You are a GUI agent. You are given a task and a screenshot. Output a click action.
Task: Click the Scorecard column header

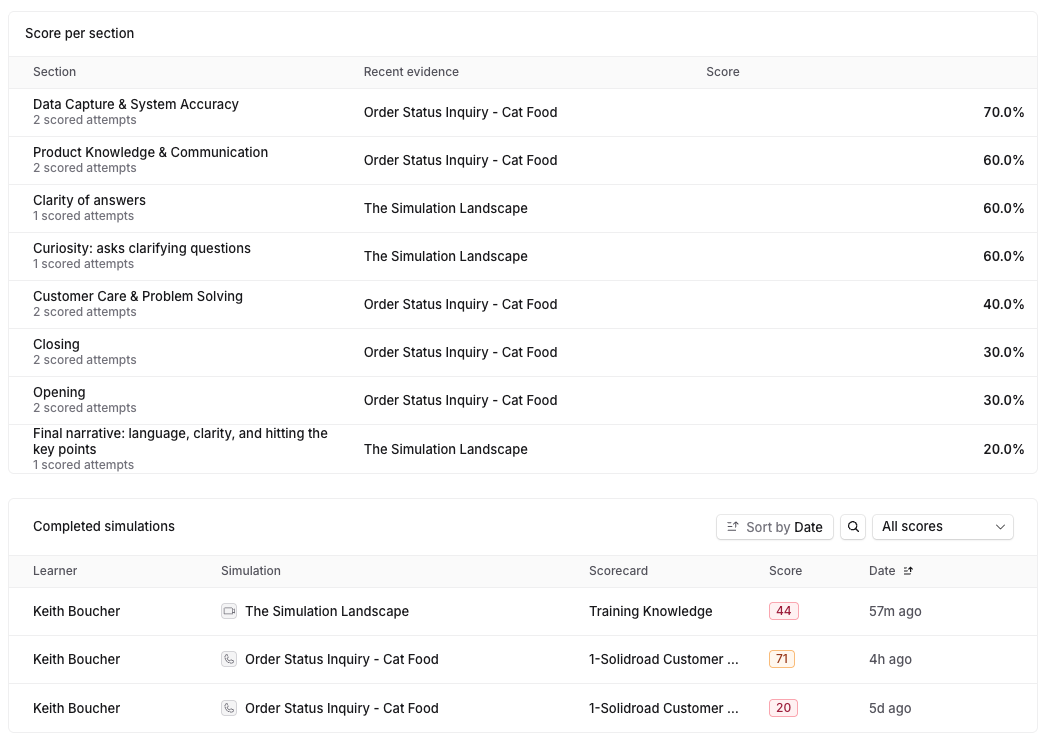[x=618, y=571]
